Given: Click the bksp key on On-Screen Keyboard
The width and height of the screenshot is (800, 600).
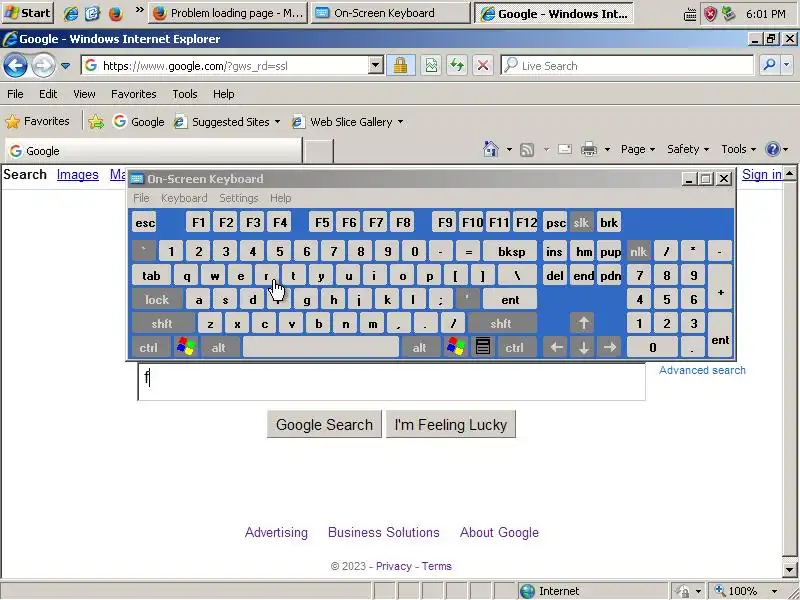Looking at the screenshot, I should (x=511, y=252).
